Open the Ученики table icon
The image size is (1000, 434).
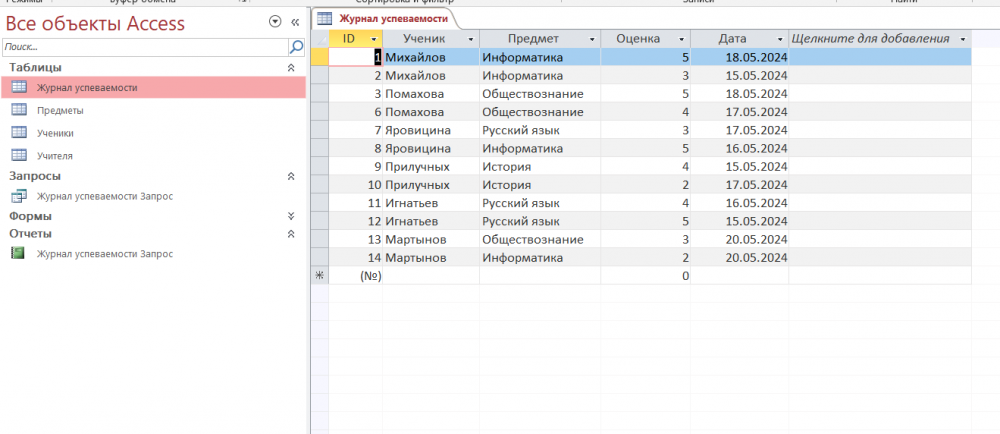click(18, 133)
